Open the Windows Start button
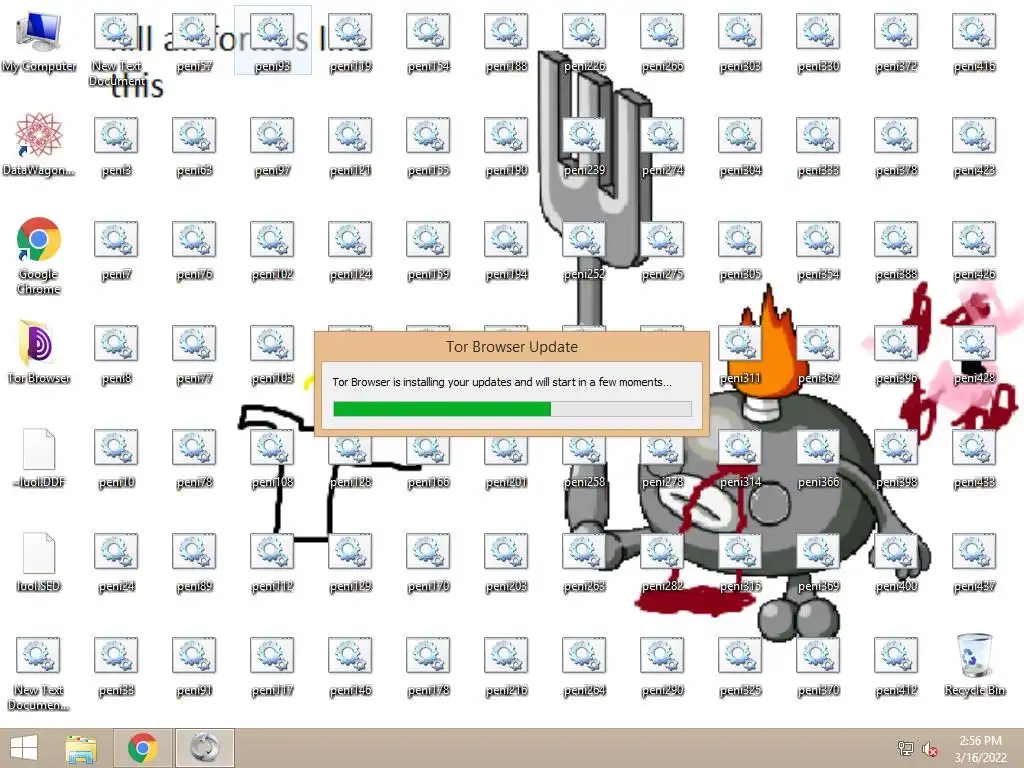This screenshot has height=768, width=1024. click(24, 748)
